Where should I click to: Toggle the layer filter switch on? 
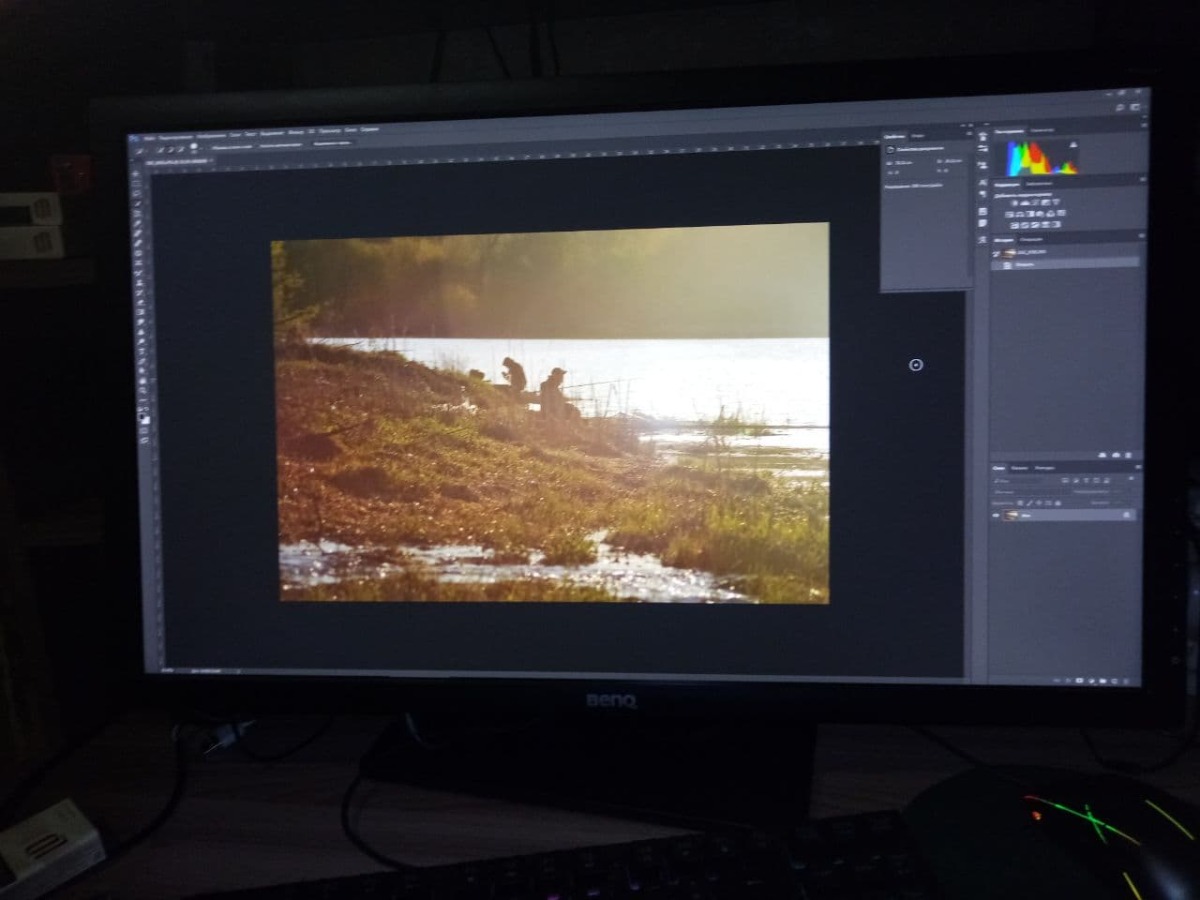coord(1131,479)
